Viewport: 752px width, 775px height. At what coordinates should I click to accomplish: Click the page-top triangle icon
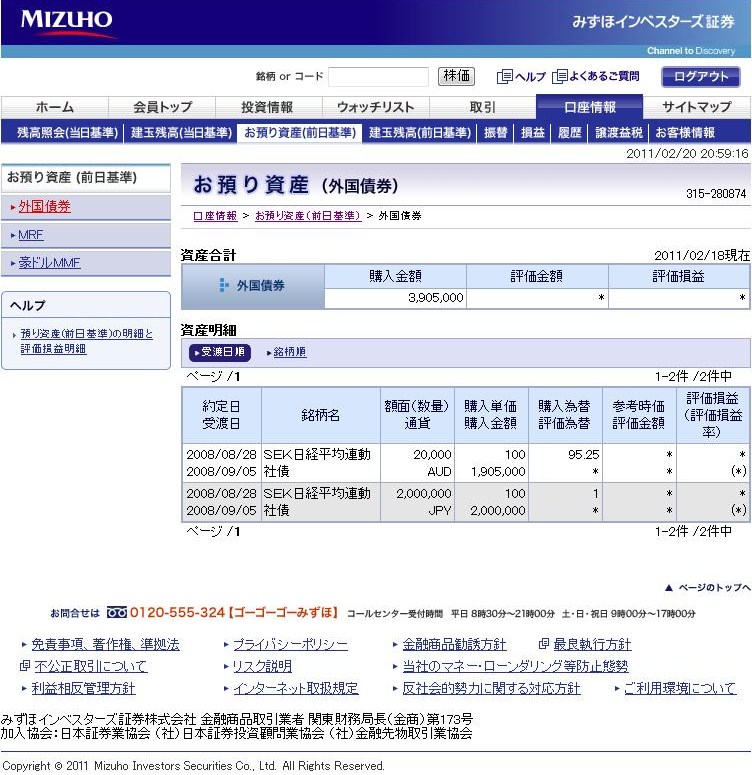[x=668, y=587]
